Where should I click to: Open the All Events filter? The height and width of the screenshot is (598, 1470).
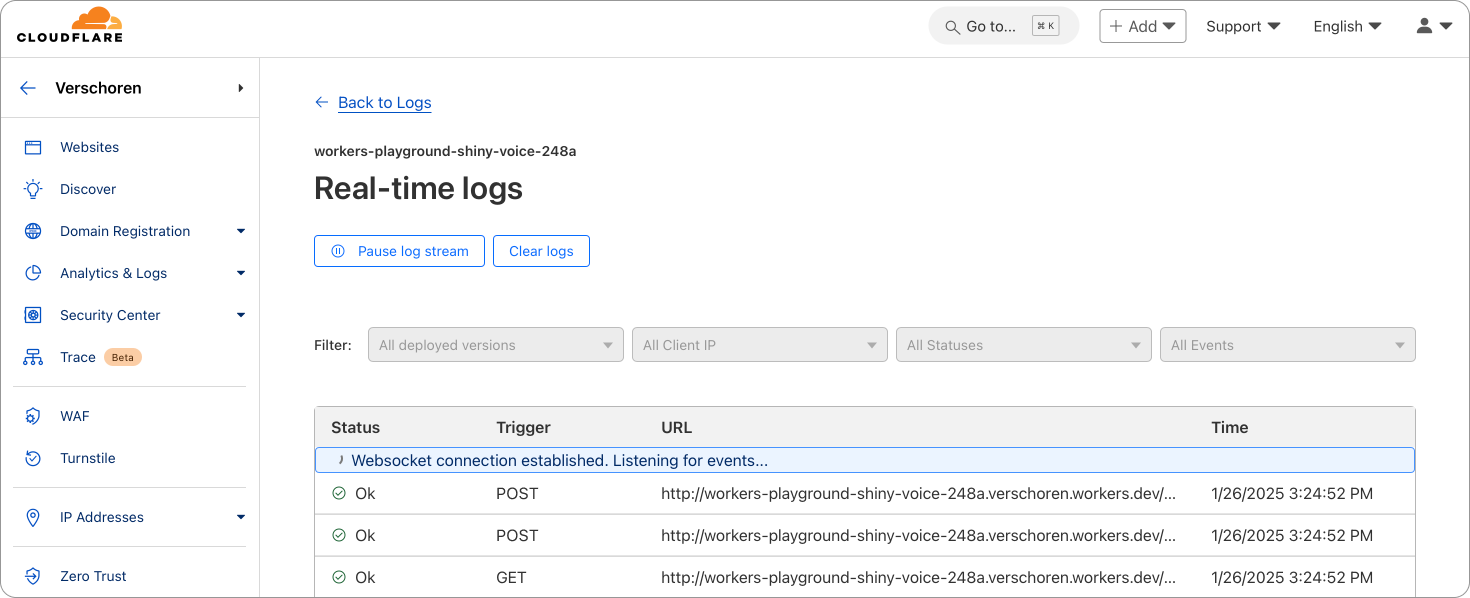click(x=1288, y=345)
